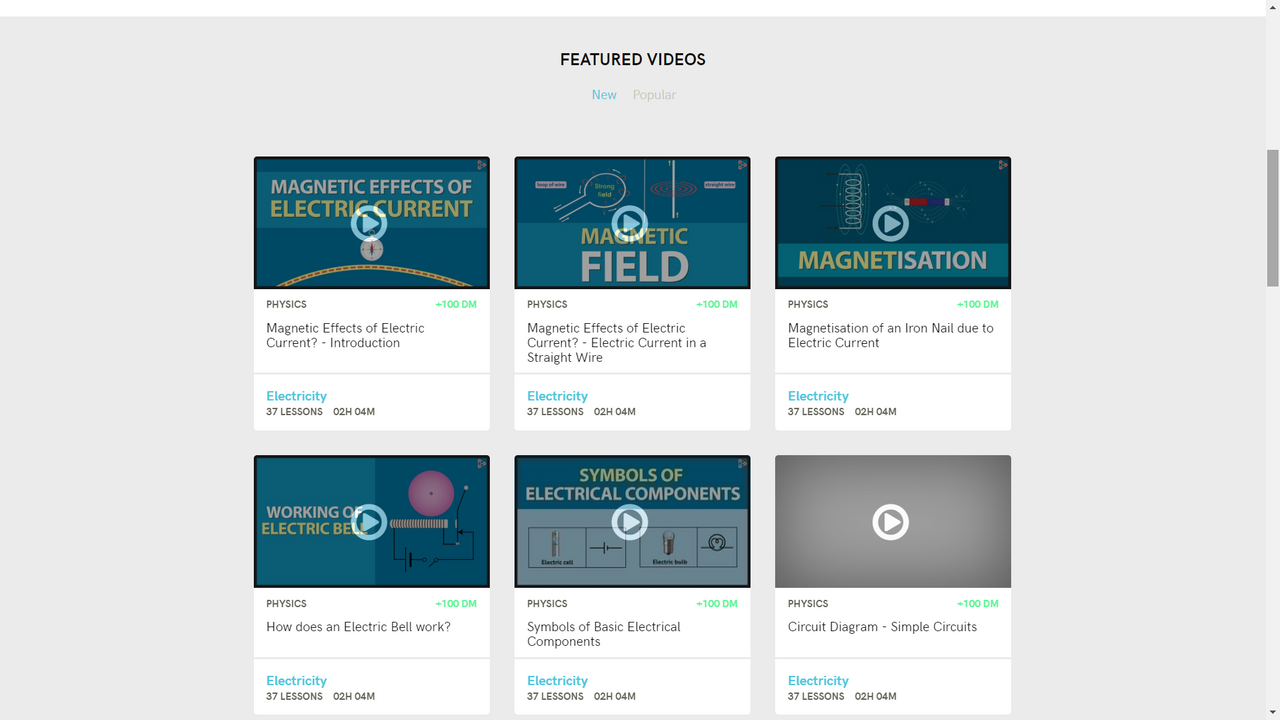Viewport: 1280px width, 720px height.
Task: Click the +100 DM label on the Simple Circuits card
Action: [x=978, y=604]
